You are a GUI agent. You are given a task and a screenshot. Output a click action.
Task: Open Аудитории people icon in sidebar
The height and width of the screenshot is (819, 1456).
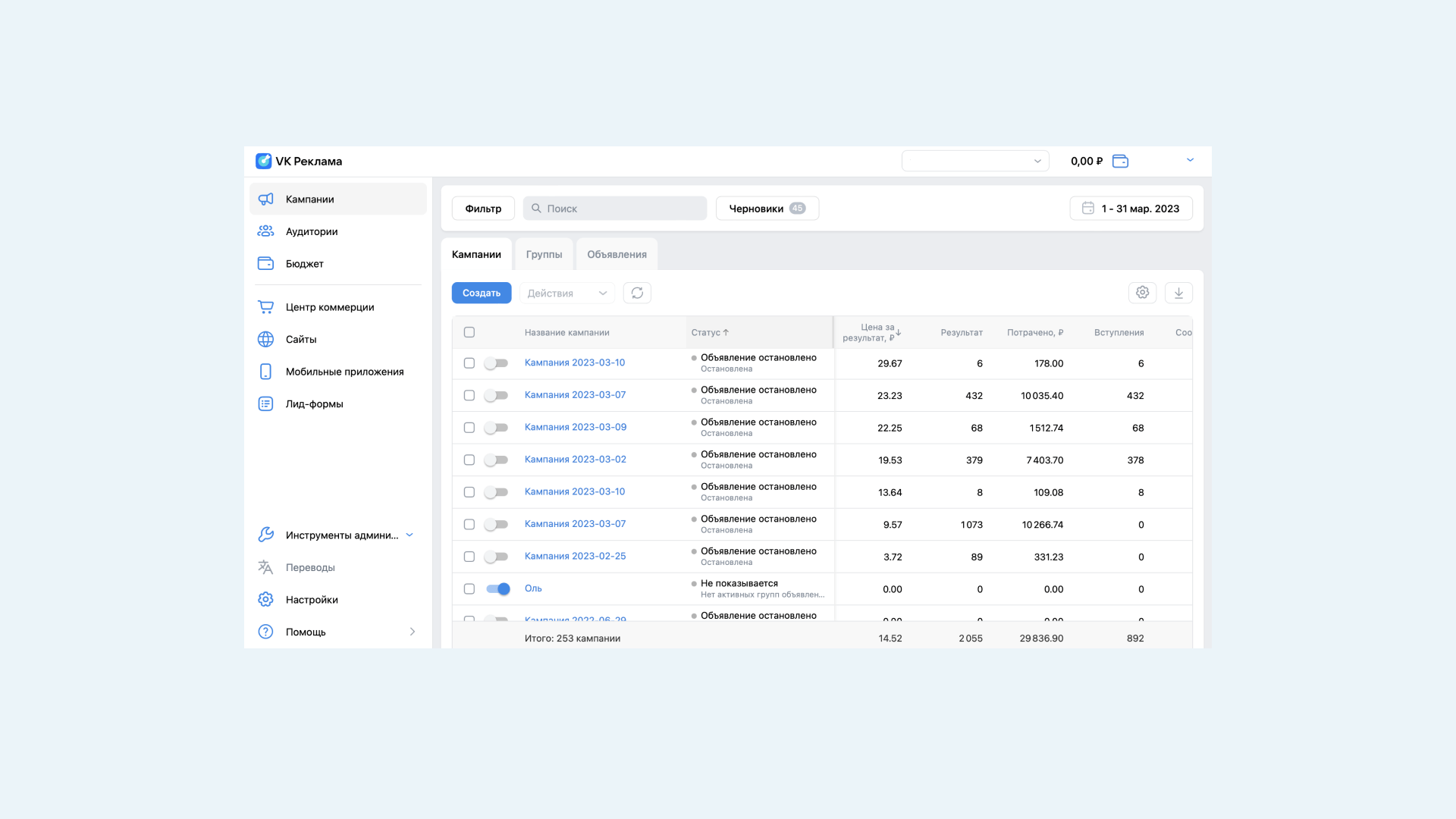[x=265, y=231]
